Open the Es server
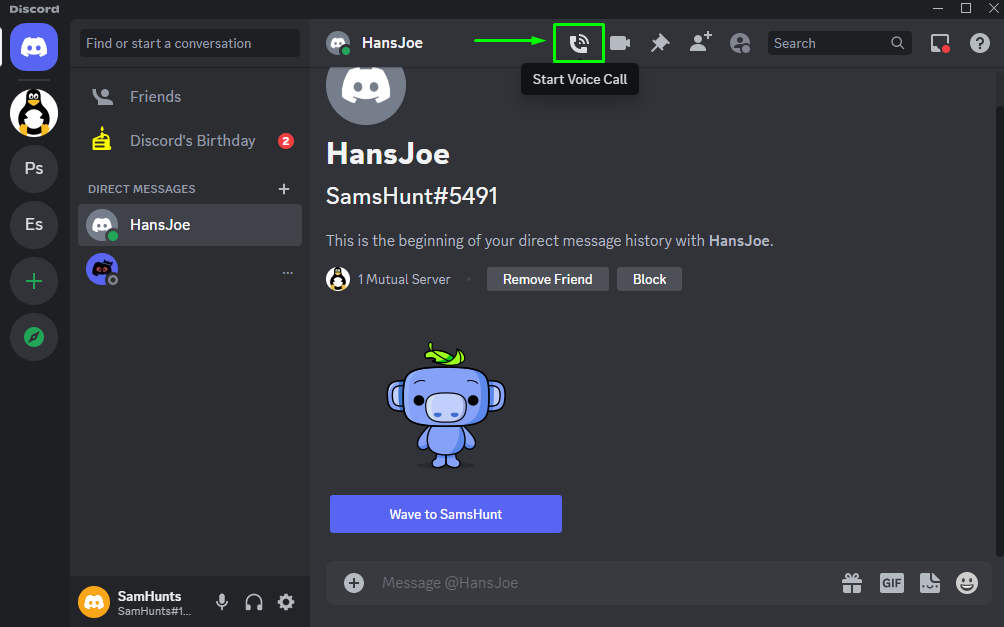 (34, 225)
